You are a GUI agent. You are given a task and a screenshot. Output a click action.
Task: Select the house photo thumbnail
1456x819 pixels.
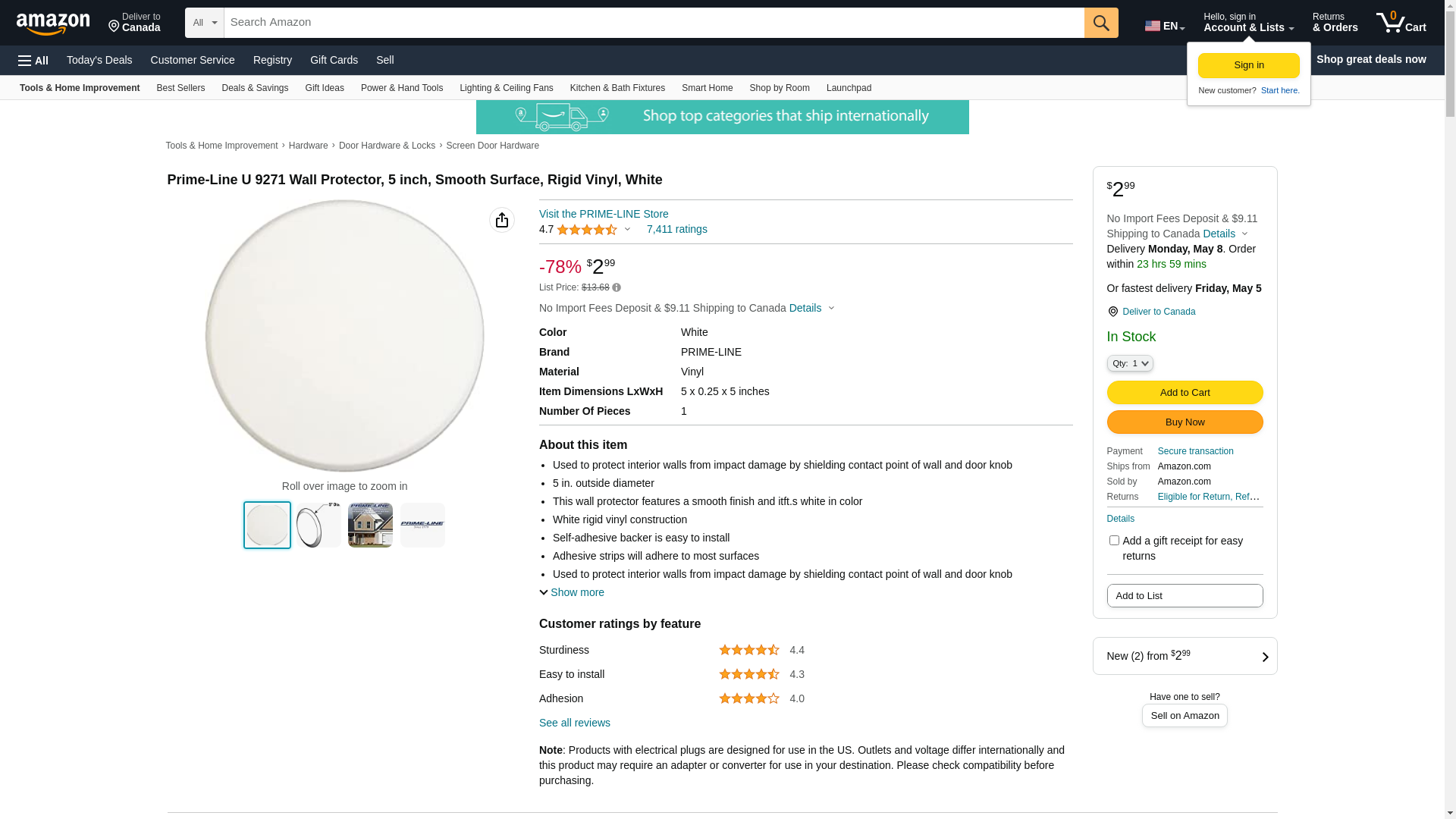click(370, 525)
